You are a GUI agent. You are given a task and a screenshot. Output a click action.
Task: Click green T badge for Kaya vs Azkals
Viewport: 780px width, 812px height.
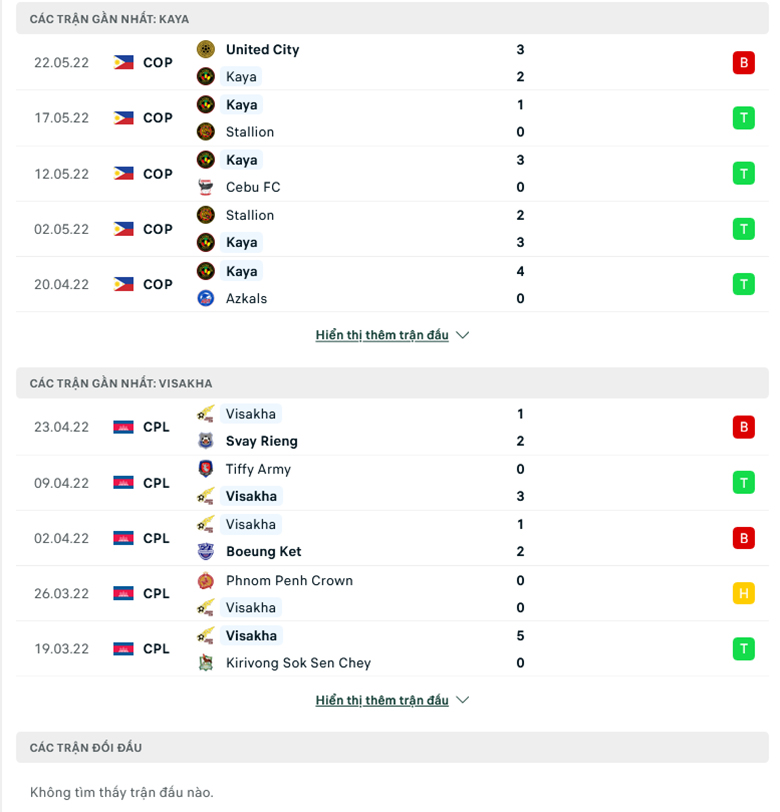point(743,284)
